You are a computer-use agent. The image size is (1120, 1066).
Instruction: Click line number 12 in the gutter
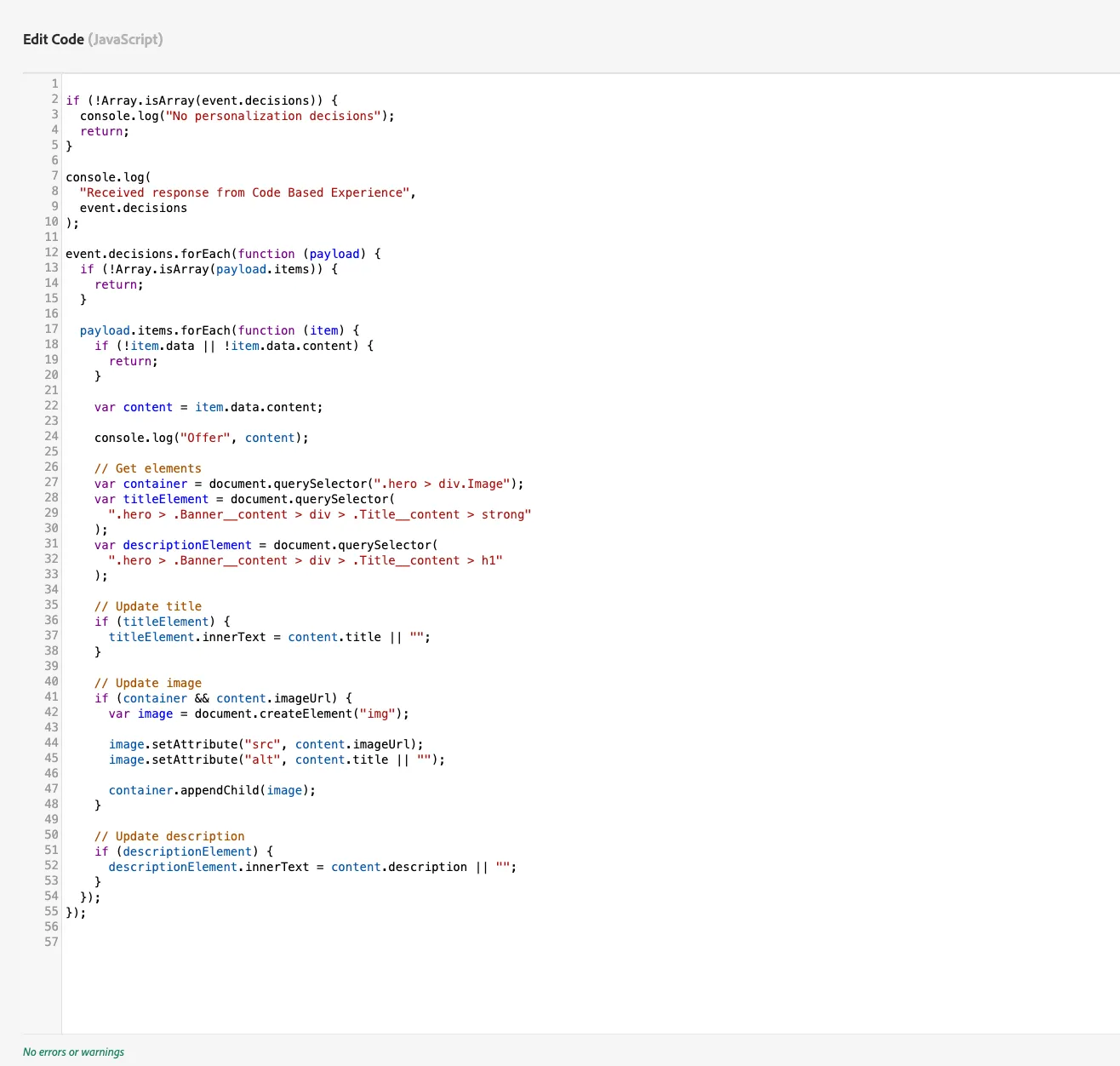point(52,252)
